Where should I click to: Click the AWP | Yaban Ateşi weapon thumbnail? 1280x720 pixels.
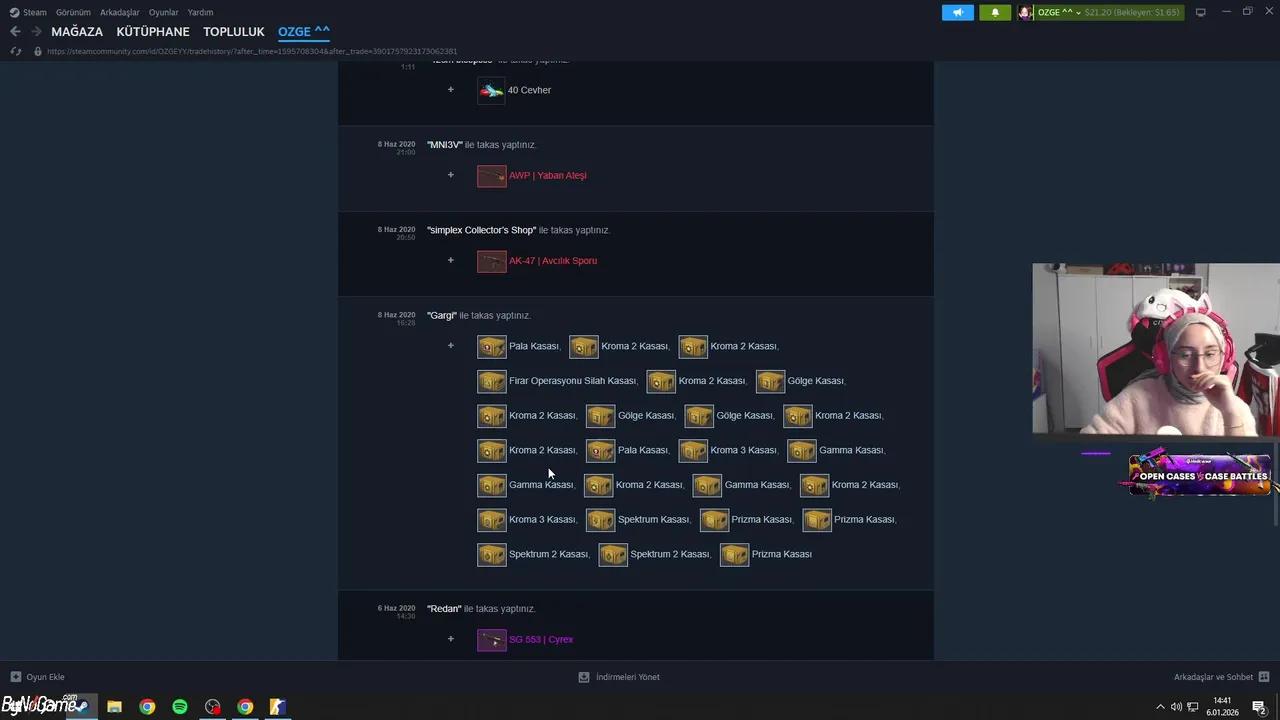(491, 176)
